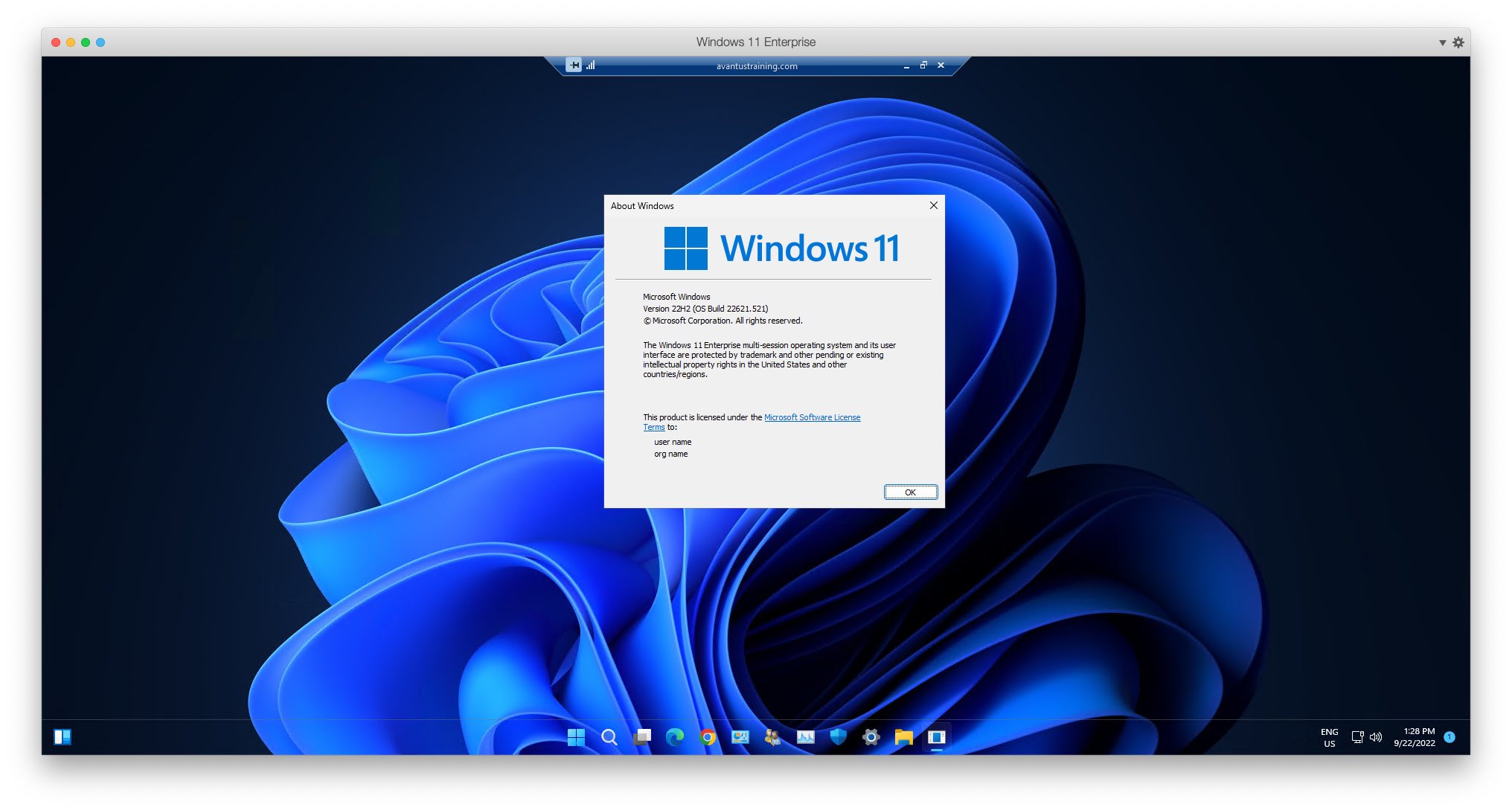
Task: Open the volume speaker tray icon
Action: (x=1376, y=737)
